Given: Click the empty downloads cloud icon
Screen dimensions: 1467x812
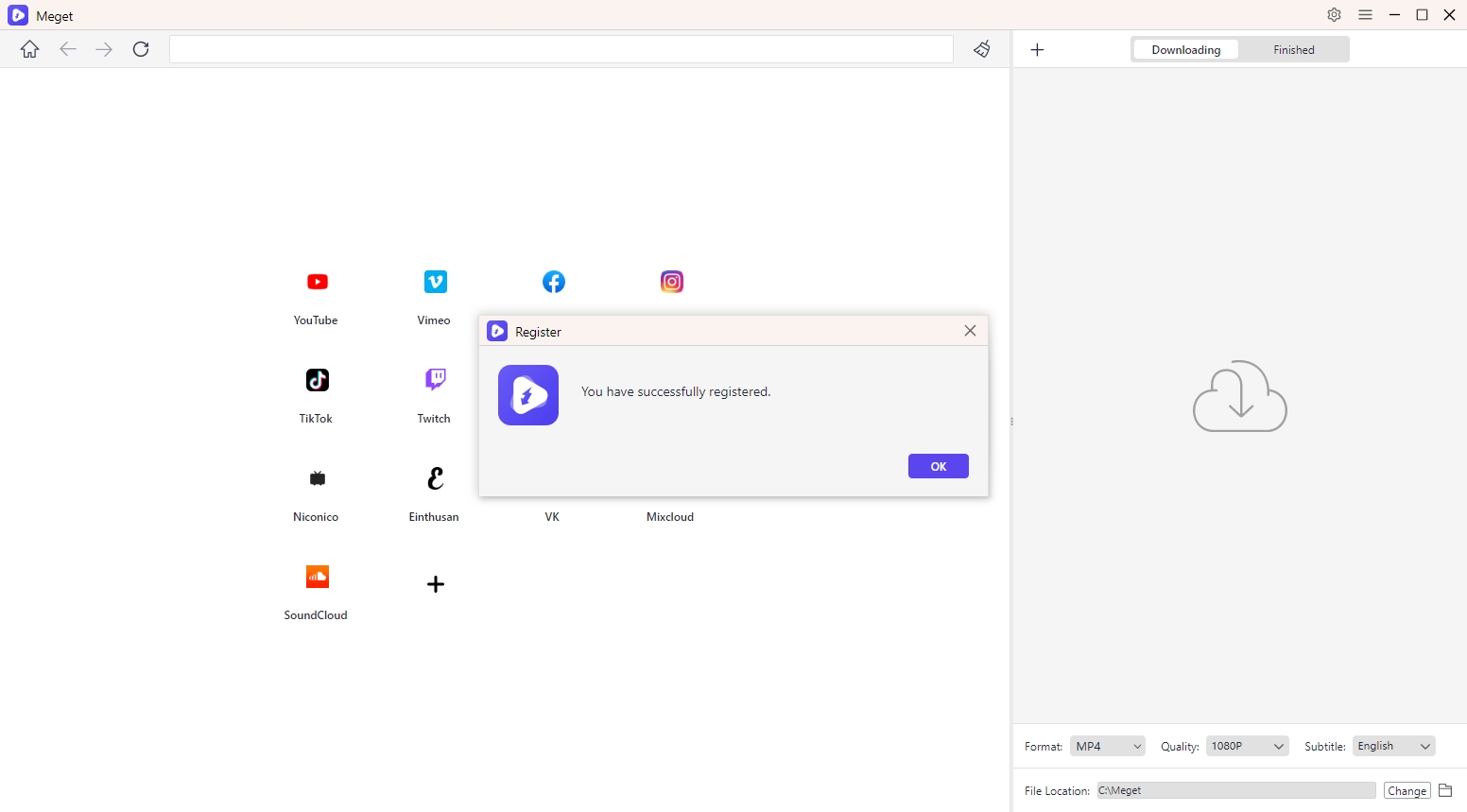Looking at the screenshot, I should click(1240, 396).
